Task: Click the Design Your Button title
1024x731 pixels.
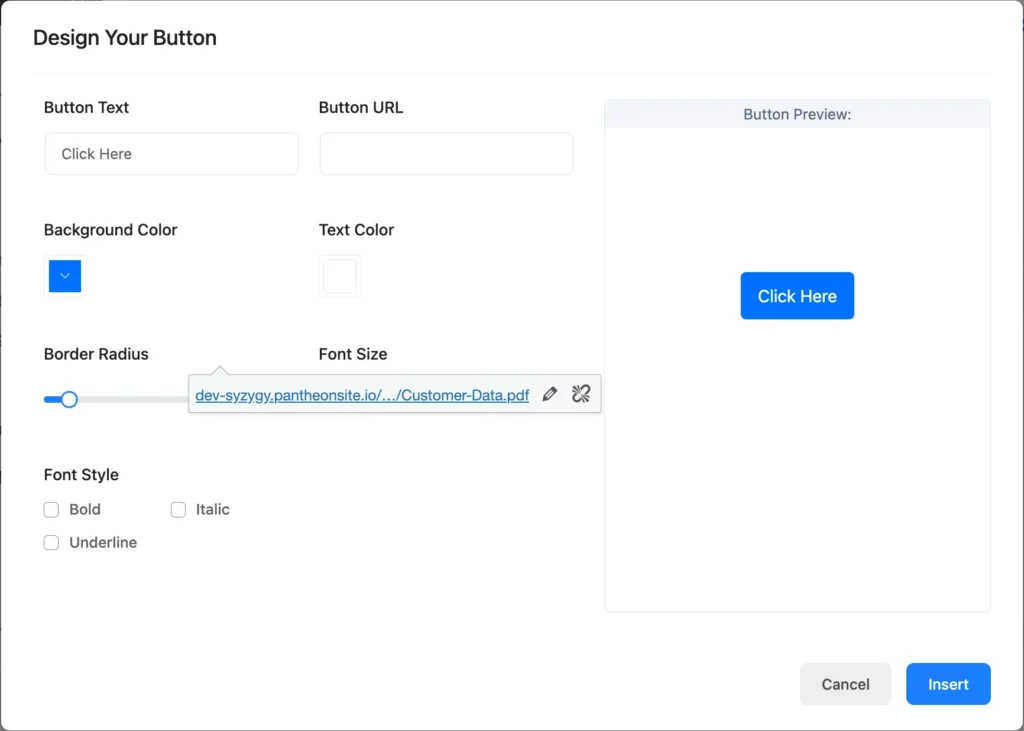Action: pyautogui.click(x=125, y=38)
